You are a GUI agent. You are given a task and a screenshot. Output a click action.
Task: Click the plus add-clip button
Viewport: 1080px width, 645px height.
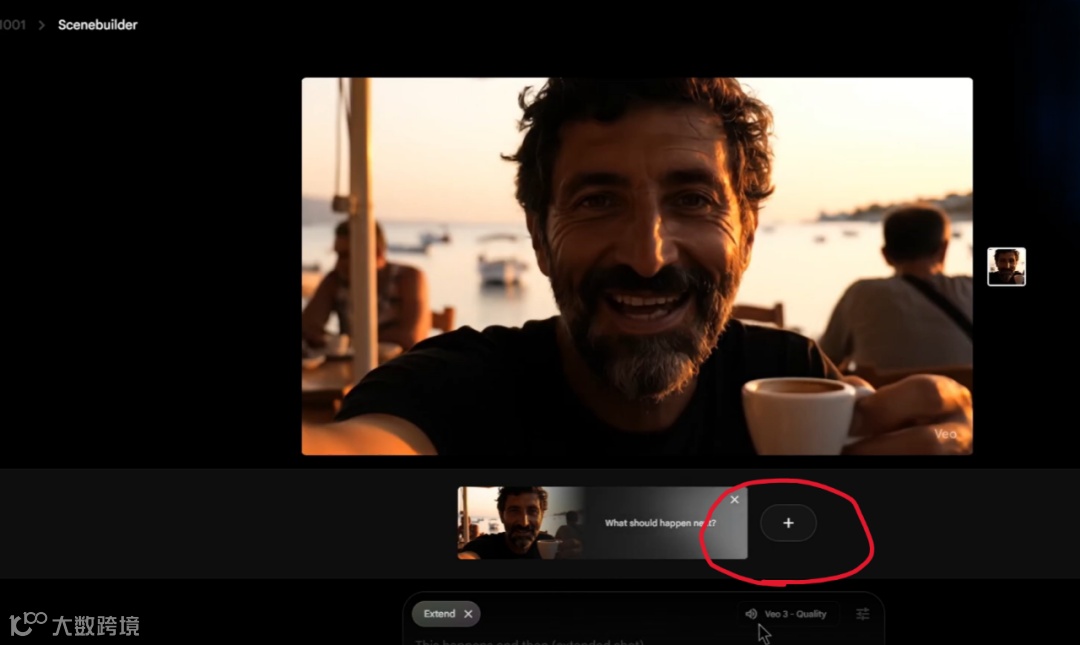click(x=788, y=523)
